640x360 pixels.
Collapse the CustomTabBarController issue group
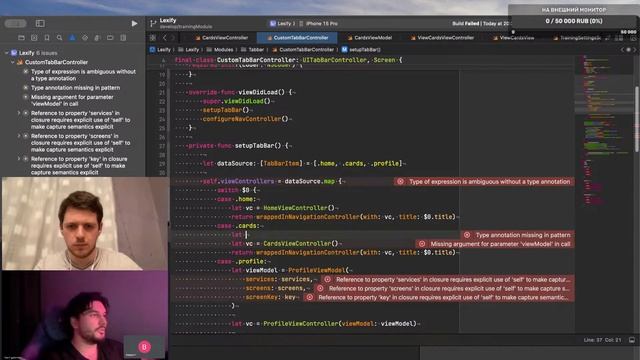[x=13, y=62]
